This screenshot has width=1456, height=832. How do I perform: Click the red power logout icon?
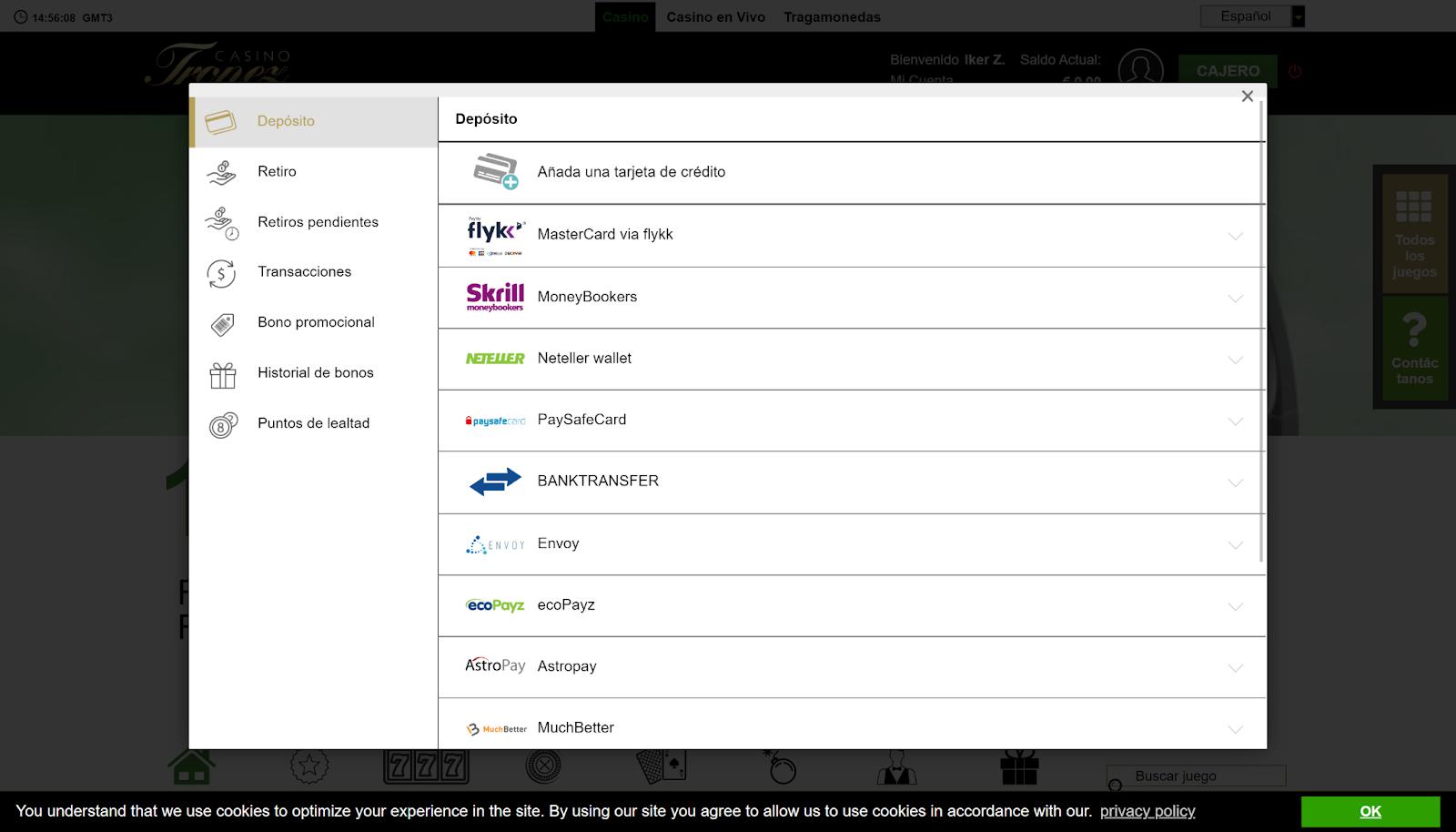1295,71
